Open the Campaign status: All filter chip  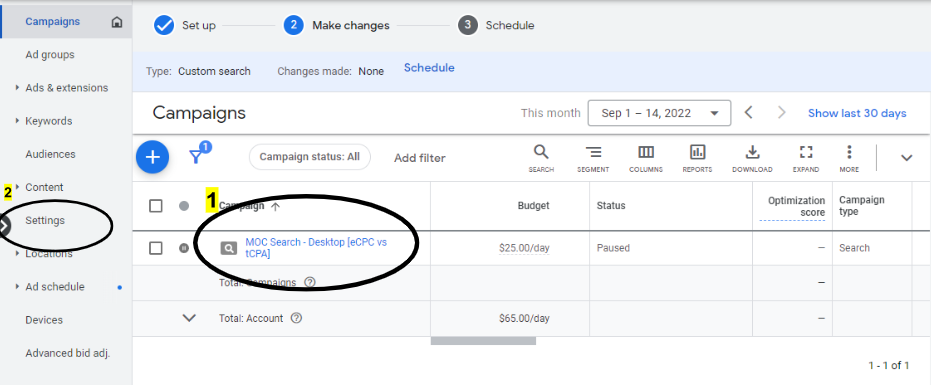tap(309, 157)
